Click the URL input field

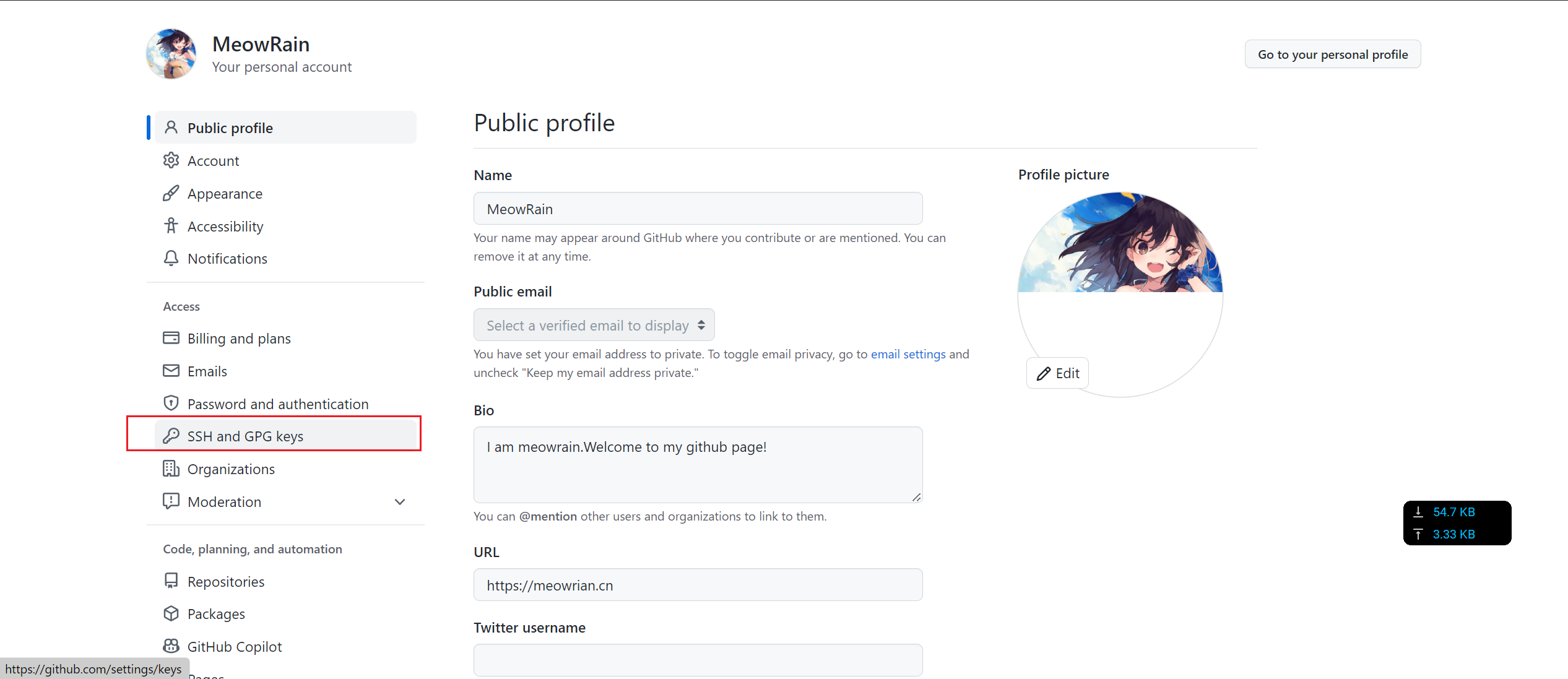pos(698,585)
